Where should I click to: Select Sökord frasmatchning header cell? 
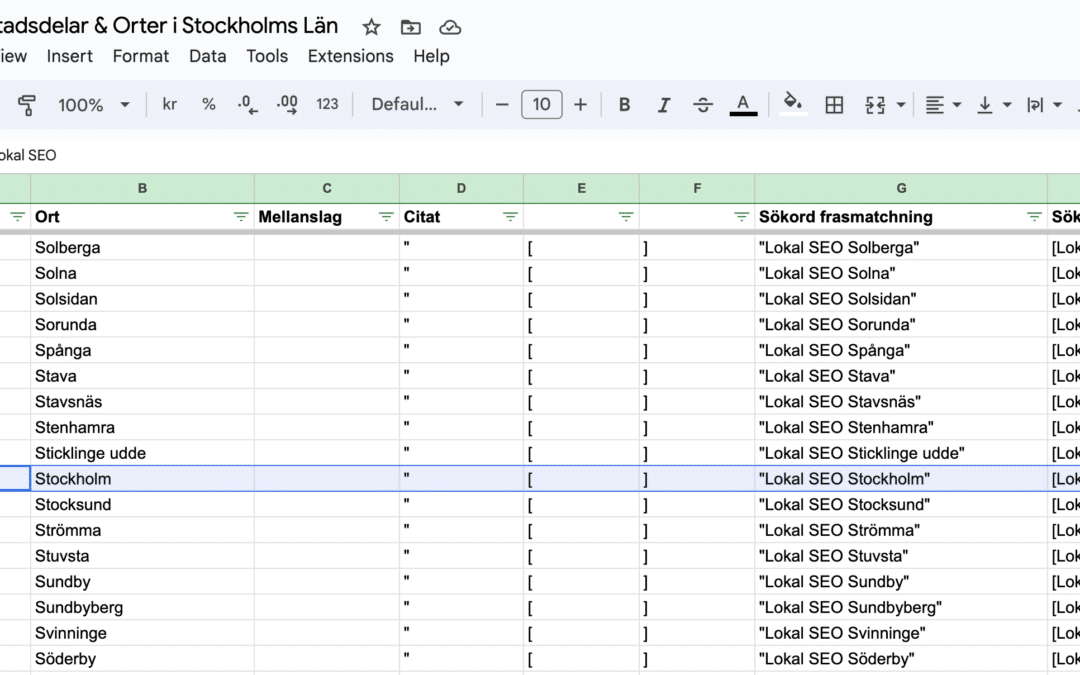point(901,217)
